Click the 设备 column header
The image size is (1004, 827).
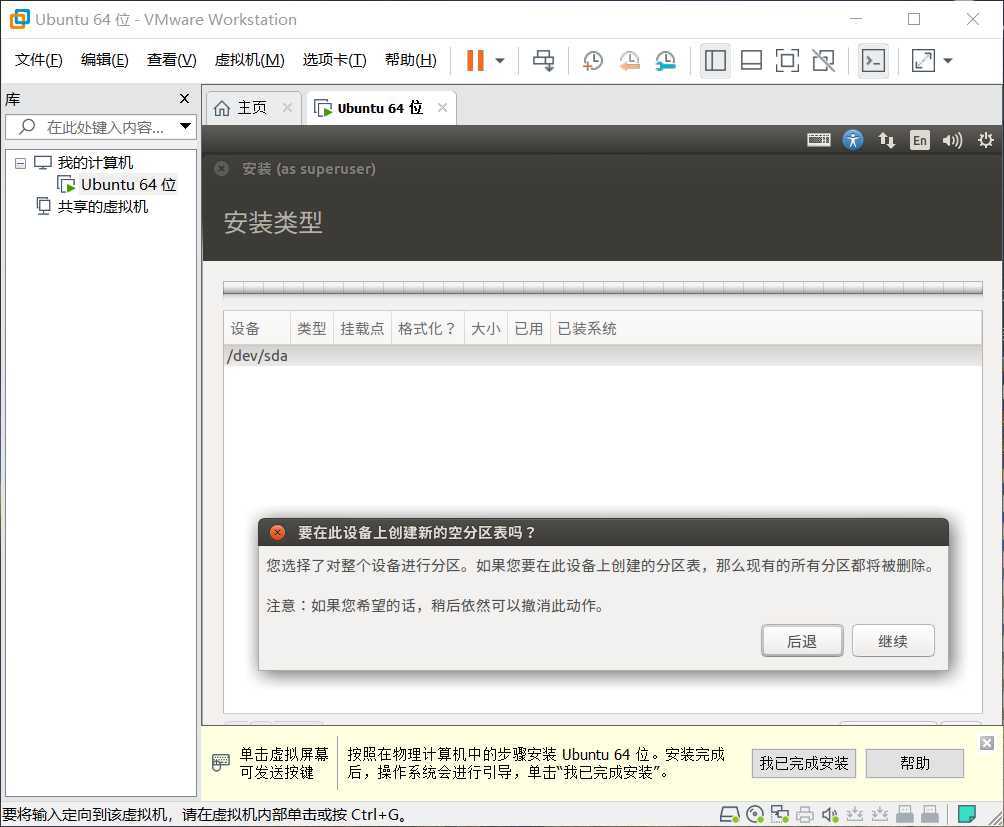point(257,328)
